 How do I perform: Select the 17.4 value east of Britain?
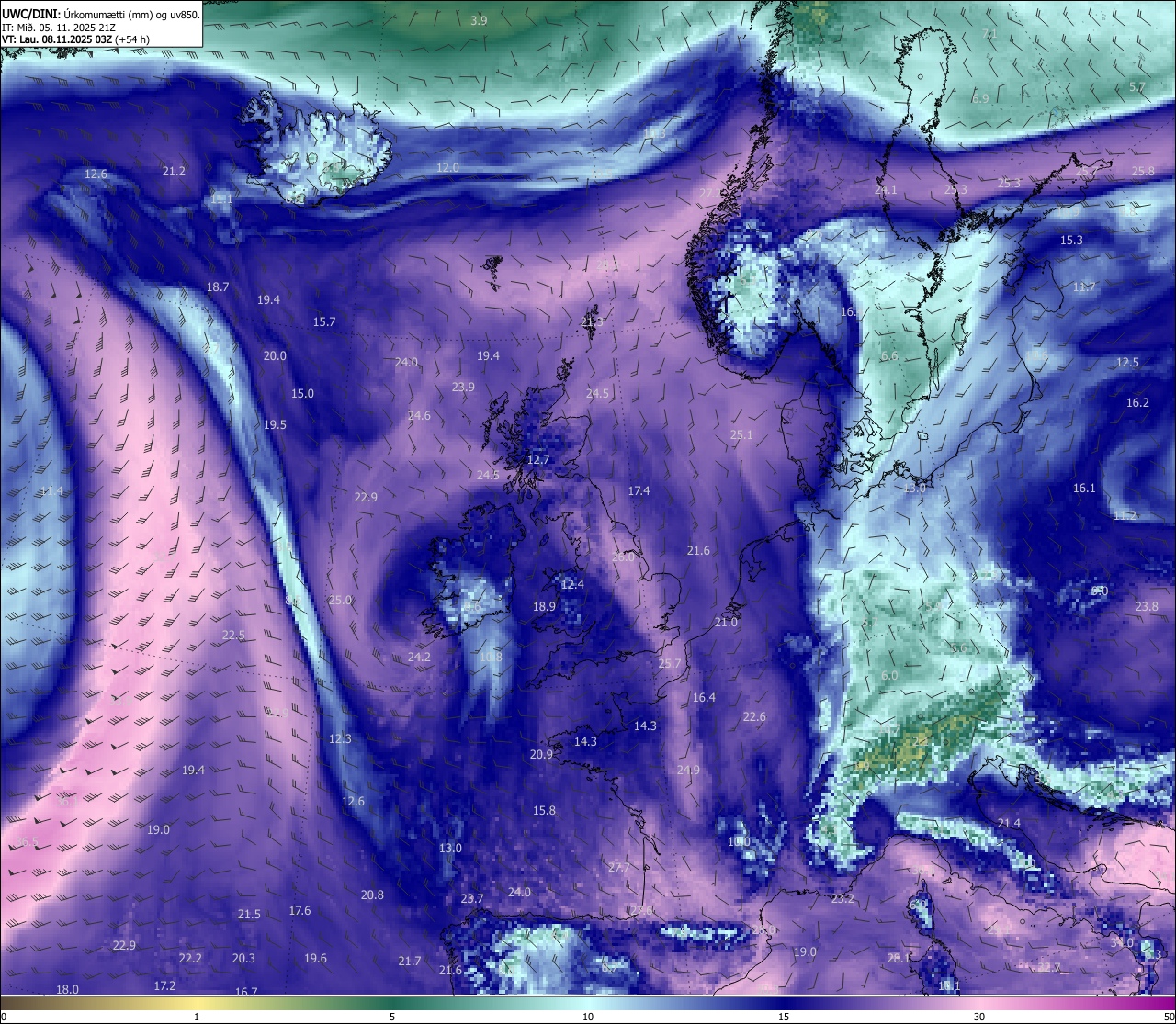click(639, 490)
